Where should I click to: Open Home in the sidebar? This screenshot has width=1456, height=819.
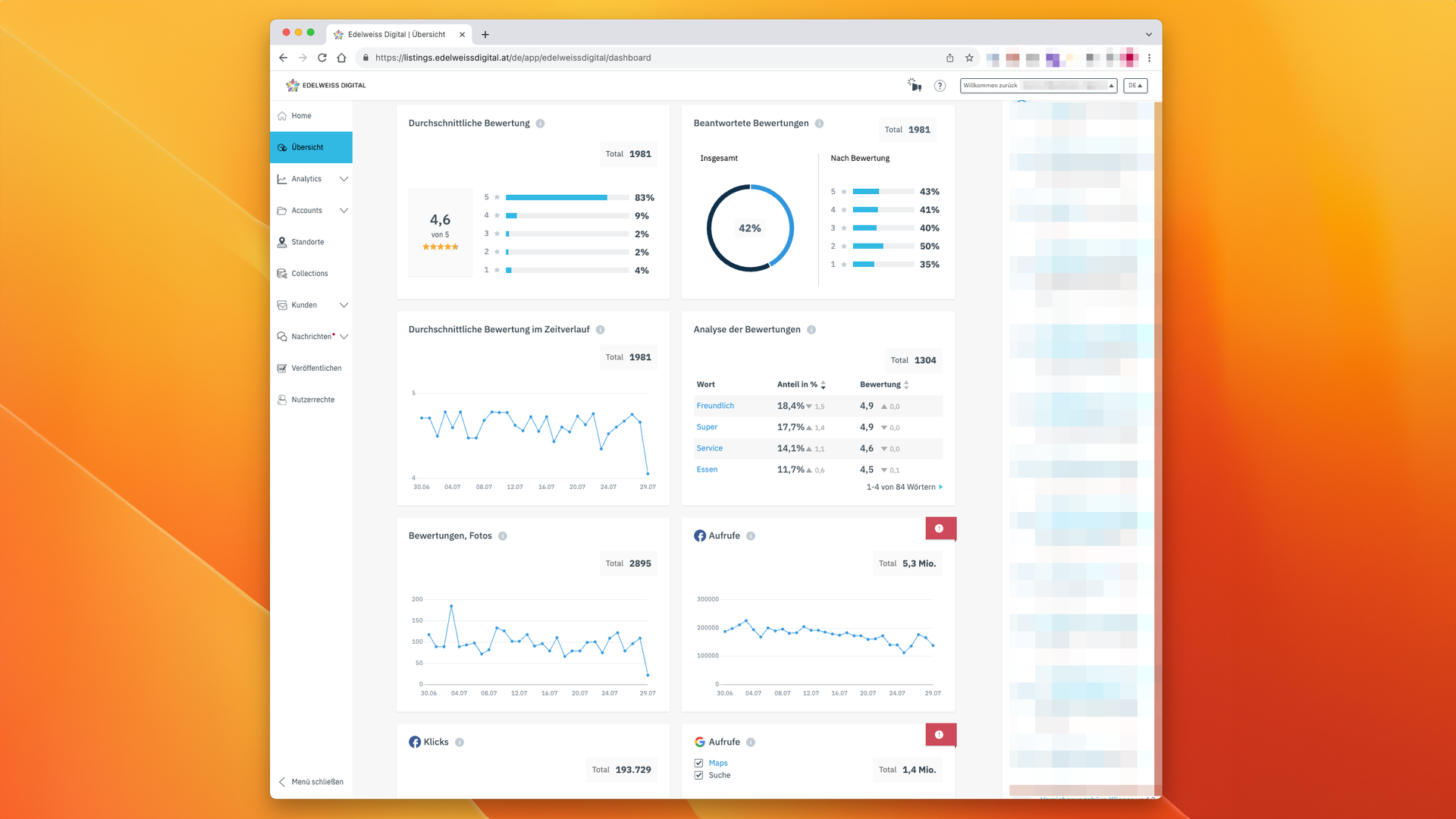311,116
